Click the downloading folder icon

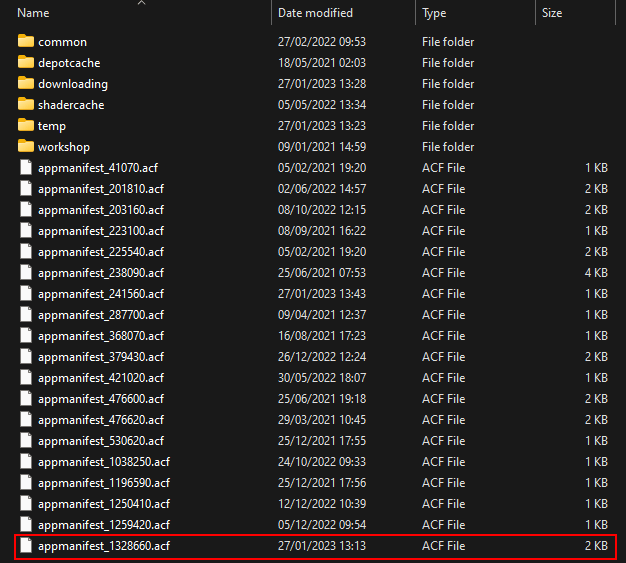[26, 83]
